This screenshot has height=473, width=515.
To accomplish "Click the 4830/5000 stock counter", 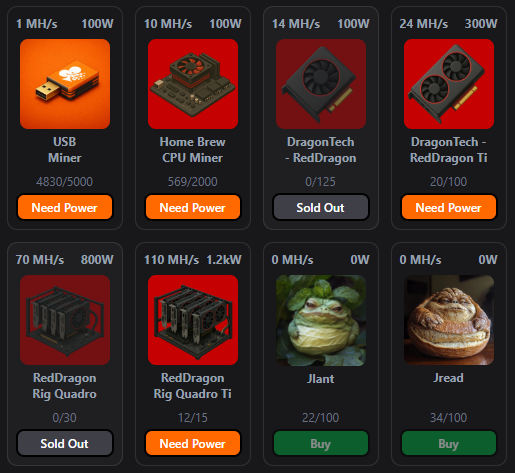I will click(x=64, y=182).
